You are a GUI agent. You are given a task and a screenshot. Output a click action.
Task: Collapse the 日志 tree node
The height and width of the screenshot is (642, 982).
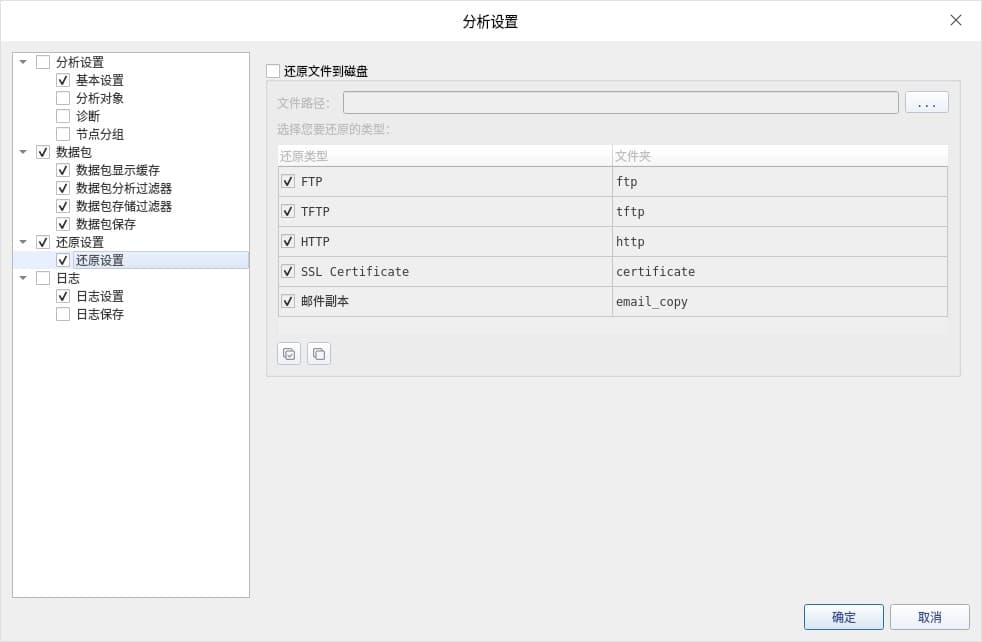[23, 278]
